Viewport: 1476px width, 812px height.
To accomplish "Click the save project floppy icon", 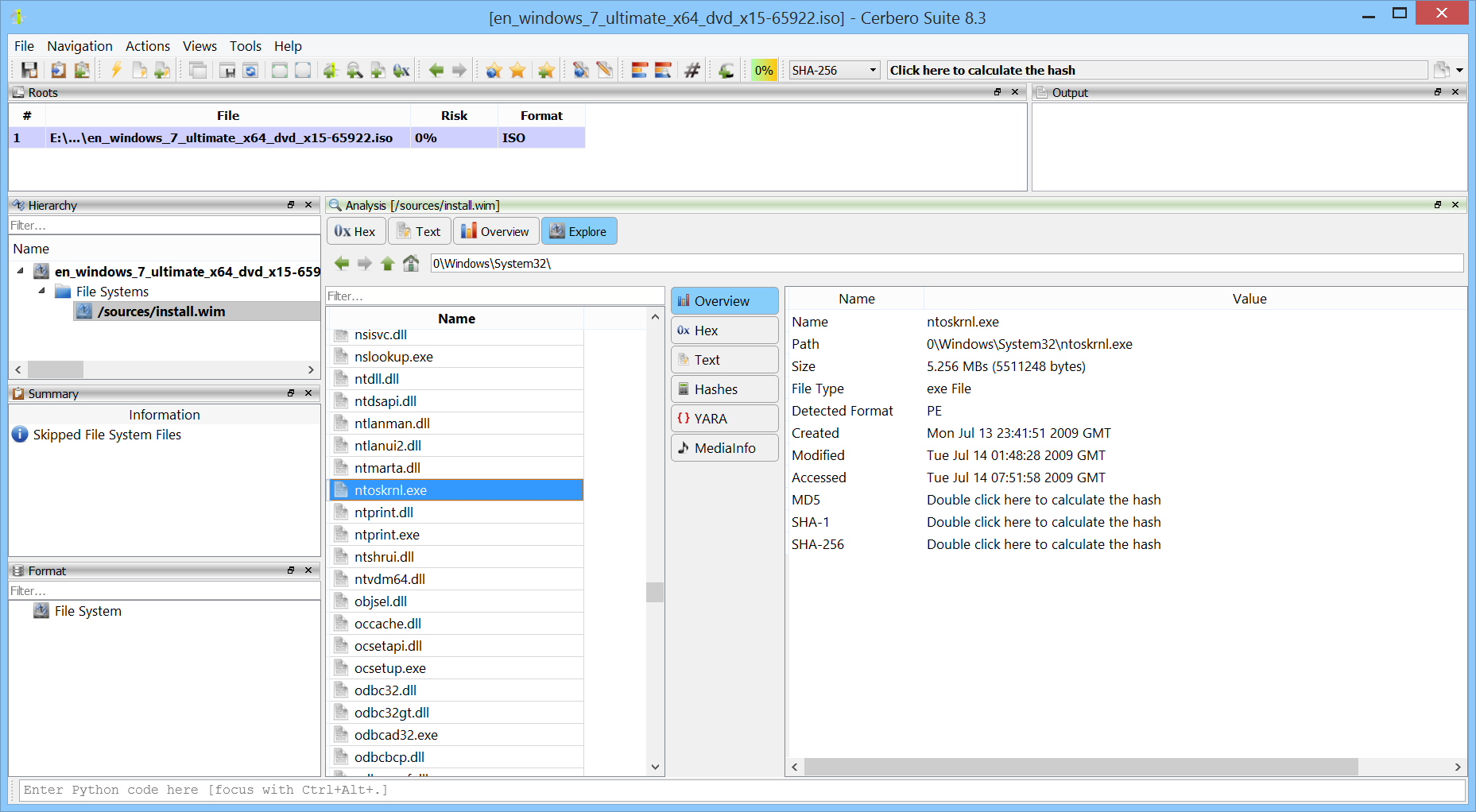I will pyautogui.click(x=29, y=70).
